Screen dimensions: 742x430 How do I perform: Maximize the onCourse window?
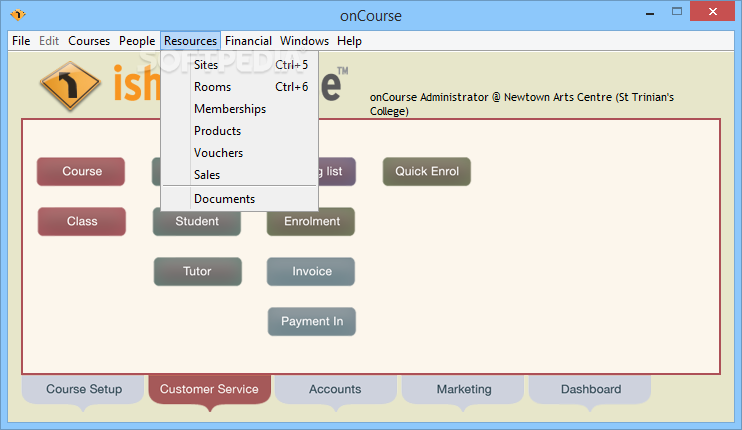(677, 12)
